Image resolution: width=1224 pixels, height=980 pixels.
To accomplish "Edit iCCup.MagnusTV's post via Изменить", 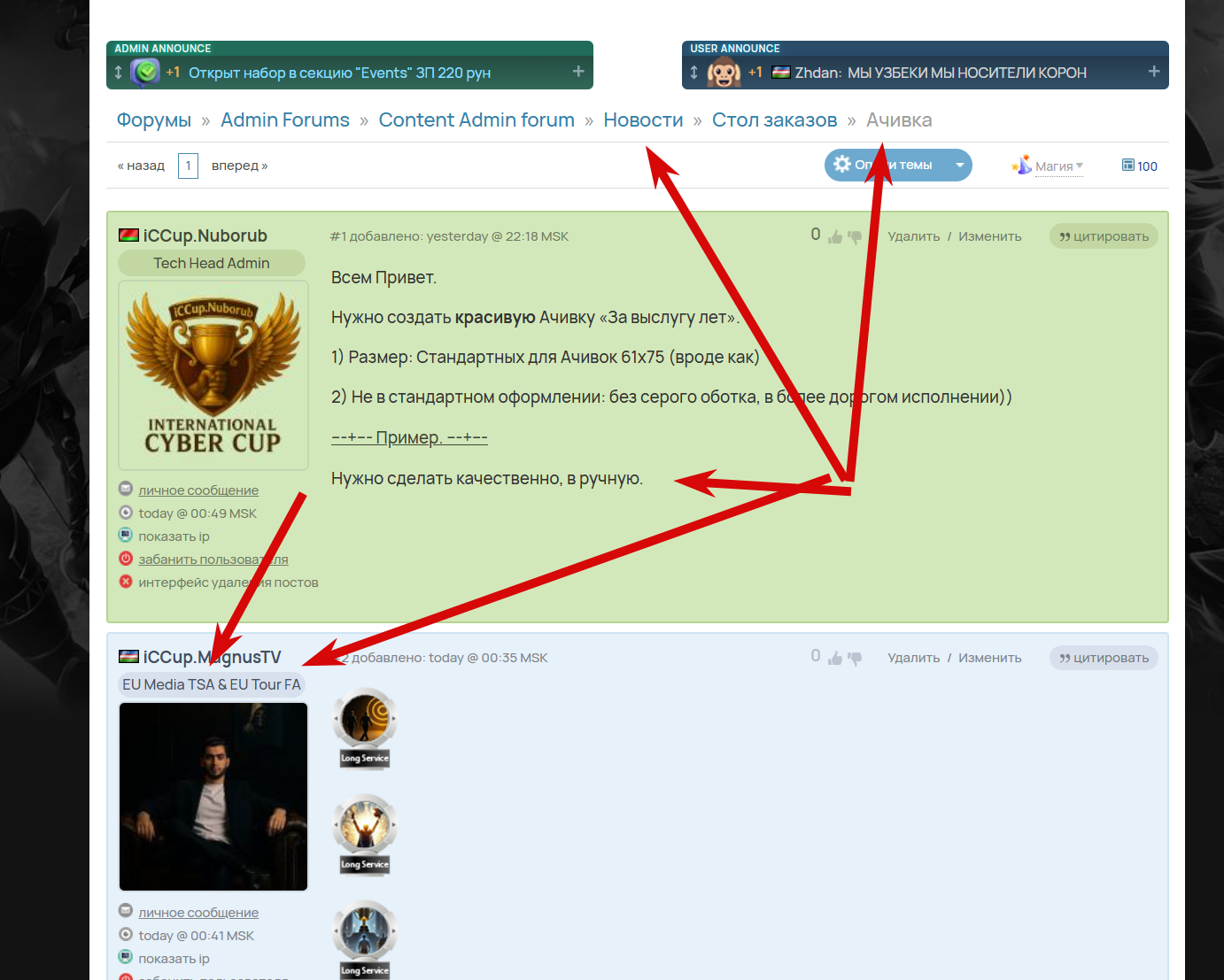I will [990, 658].
